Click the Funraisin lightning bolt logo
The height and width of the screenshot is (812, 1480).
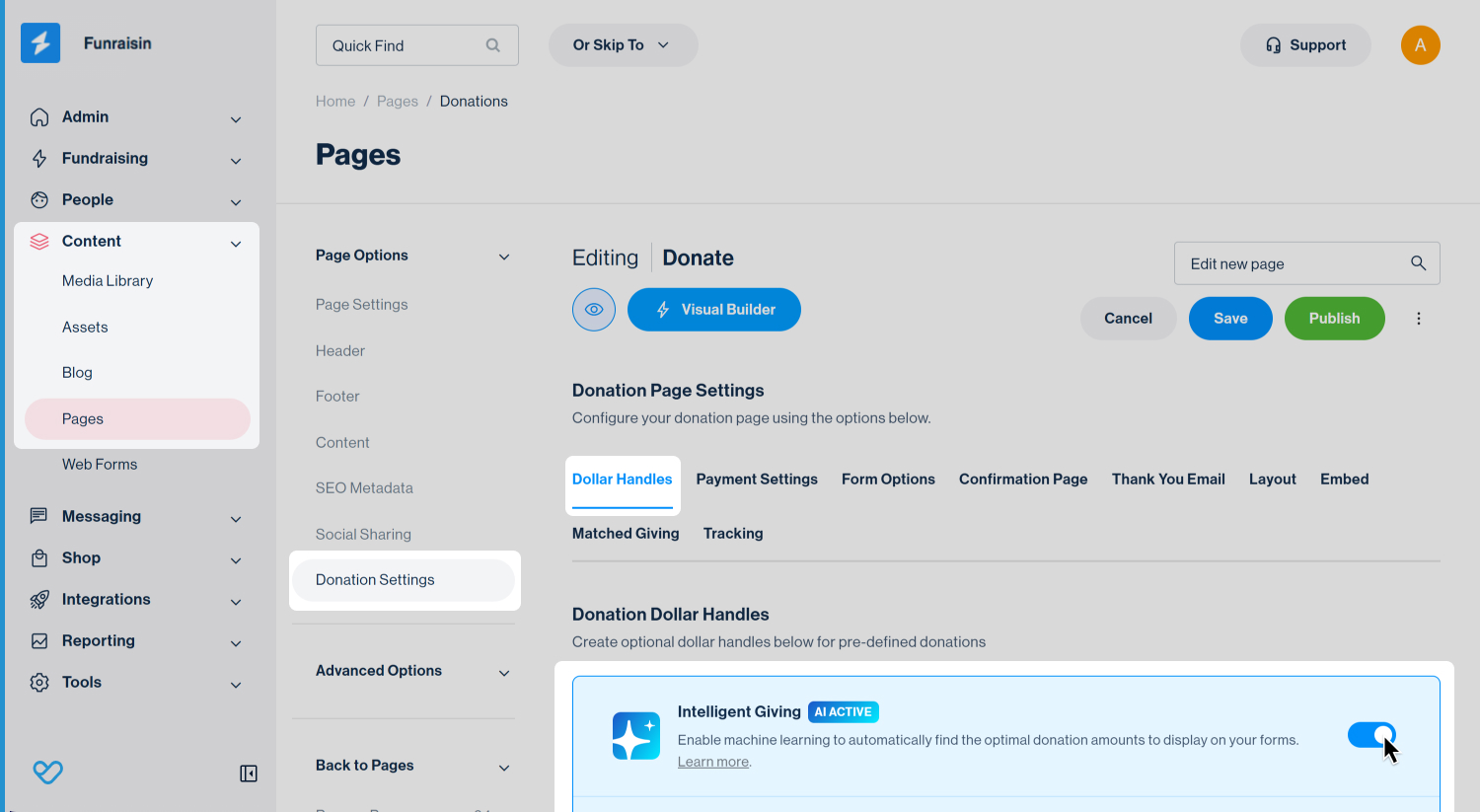[40, 43]
